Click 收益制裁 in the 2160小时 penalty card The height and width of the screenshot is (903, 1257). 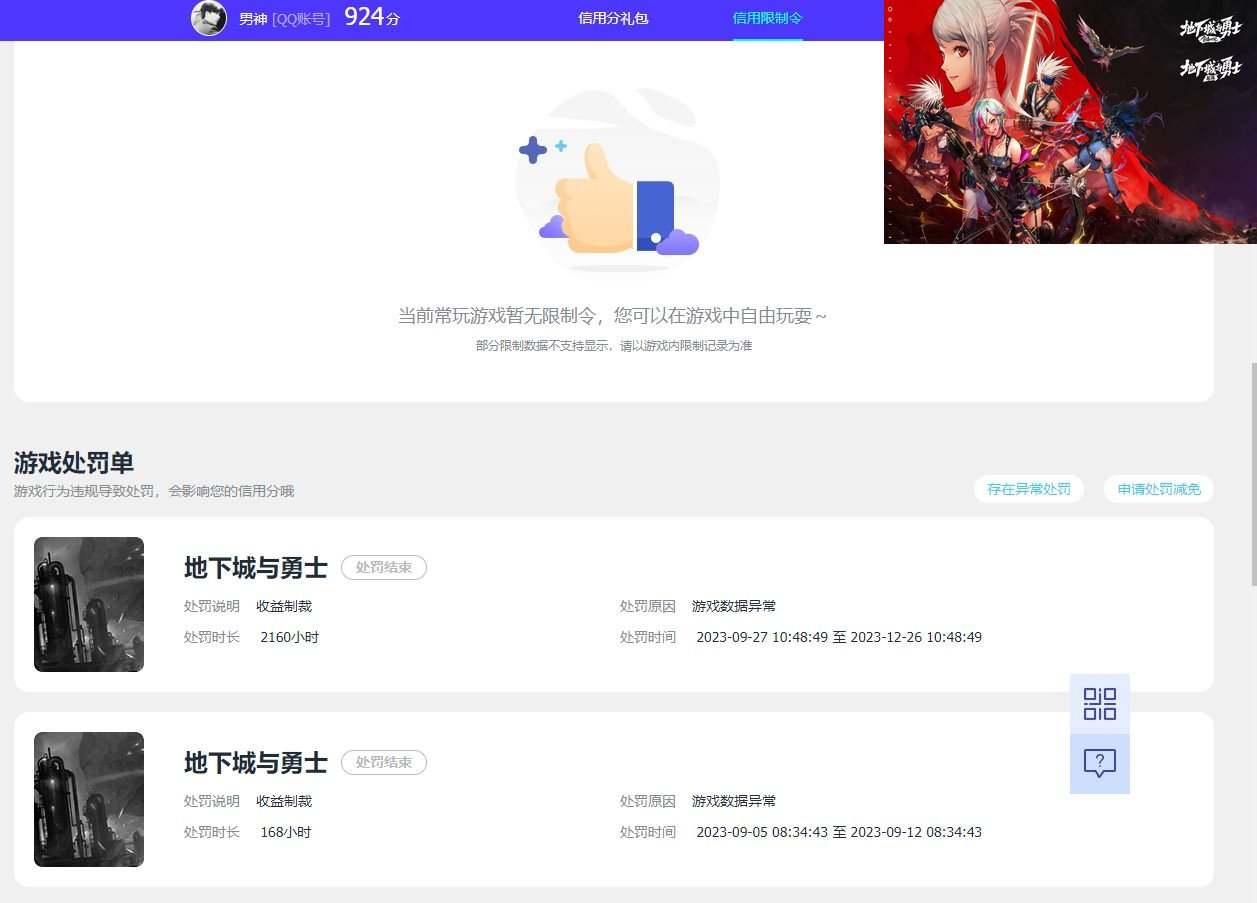click(x=284, y=606)
